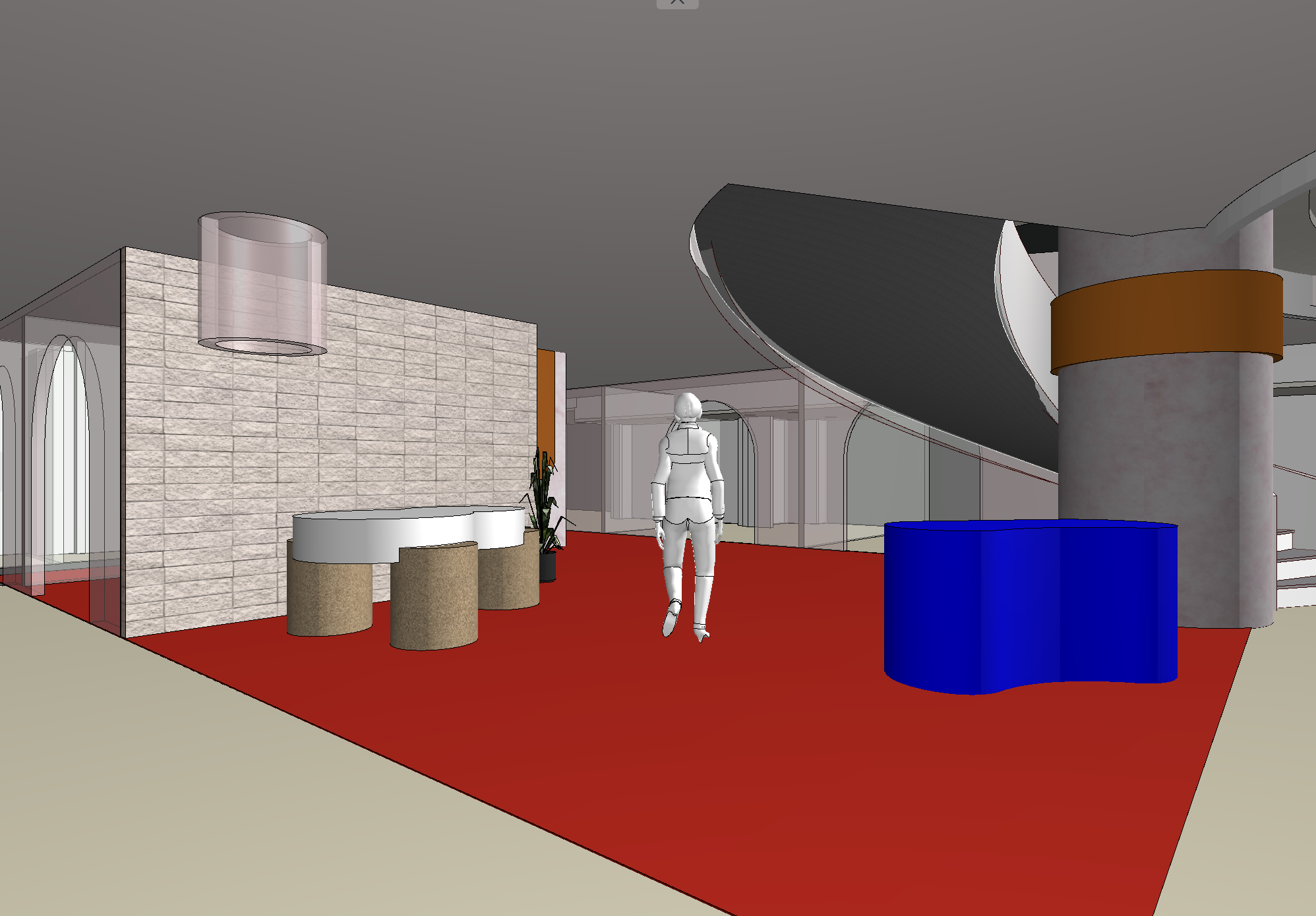Click the transparent cylindrical pendant light
The width and height of the screenshot is (1316, 916).
pyautogui.click(x=262, y=283)
